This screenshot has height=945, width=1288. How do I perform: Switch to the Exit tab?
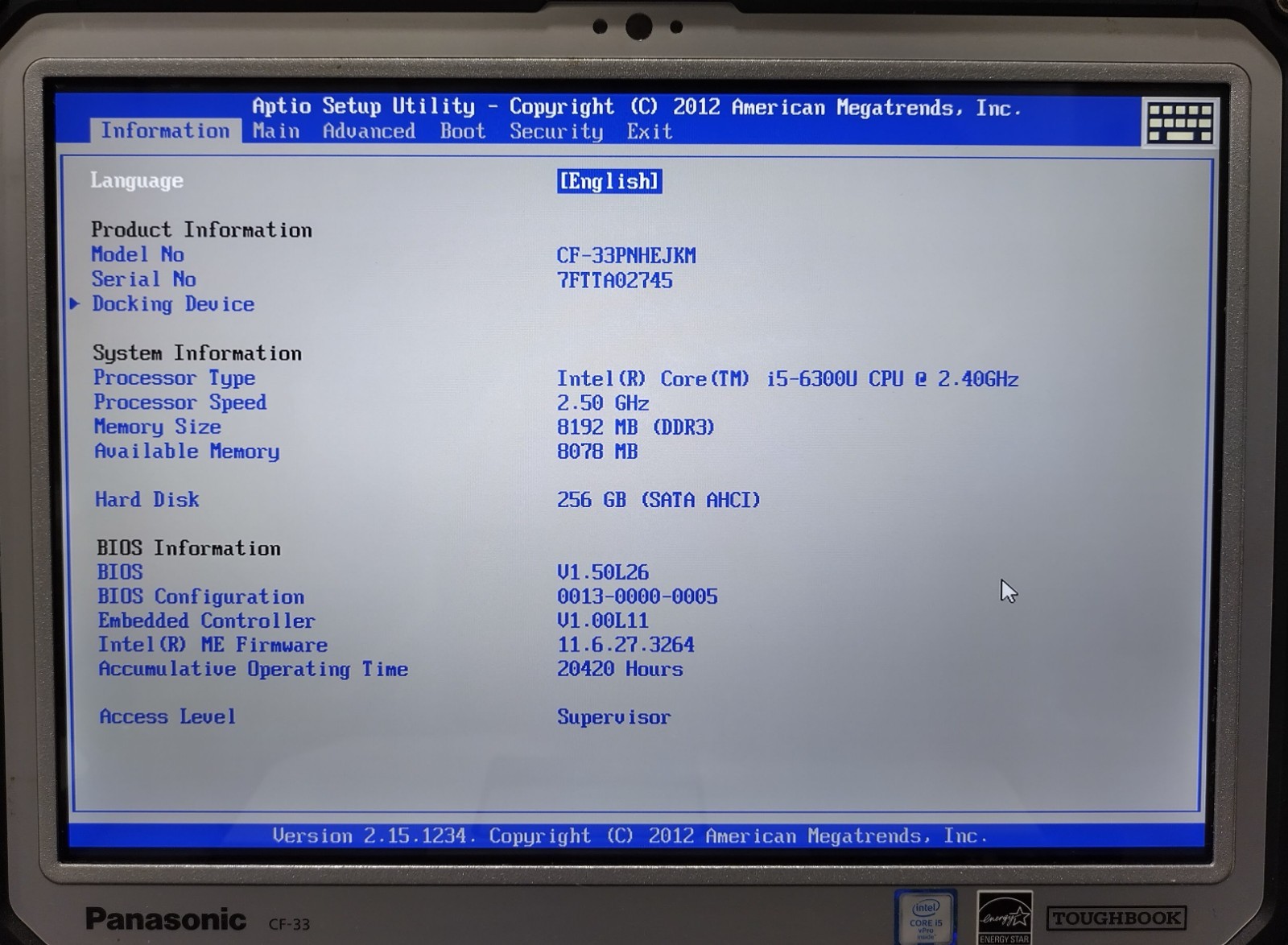point(650,131)
